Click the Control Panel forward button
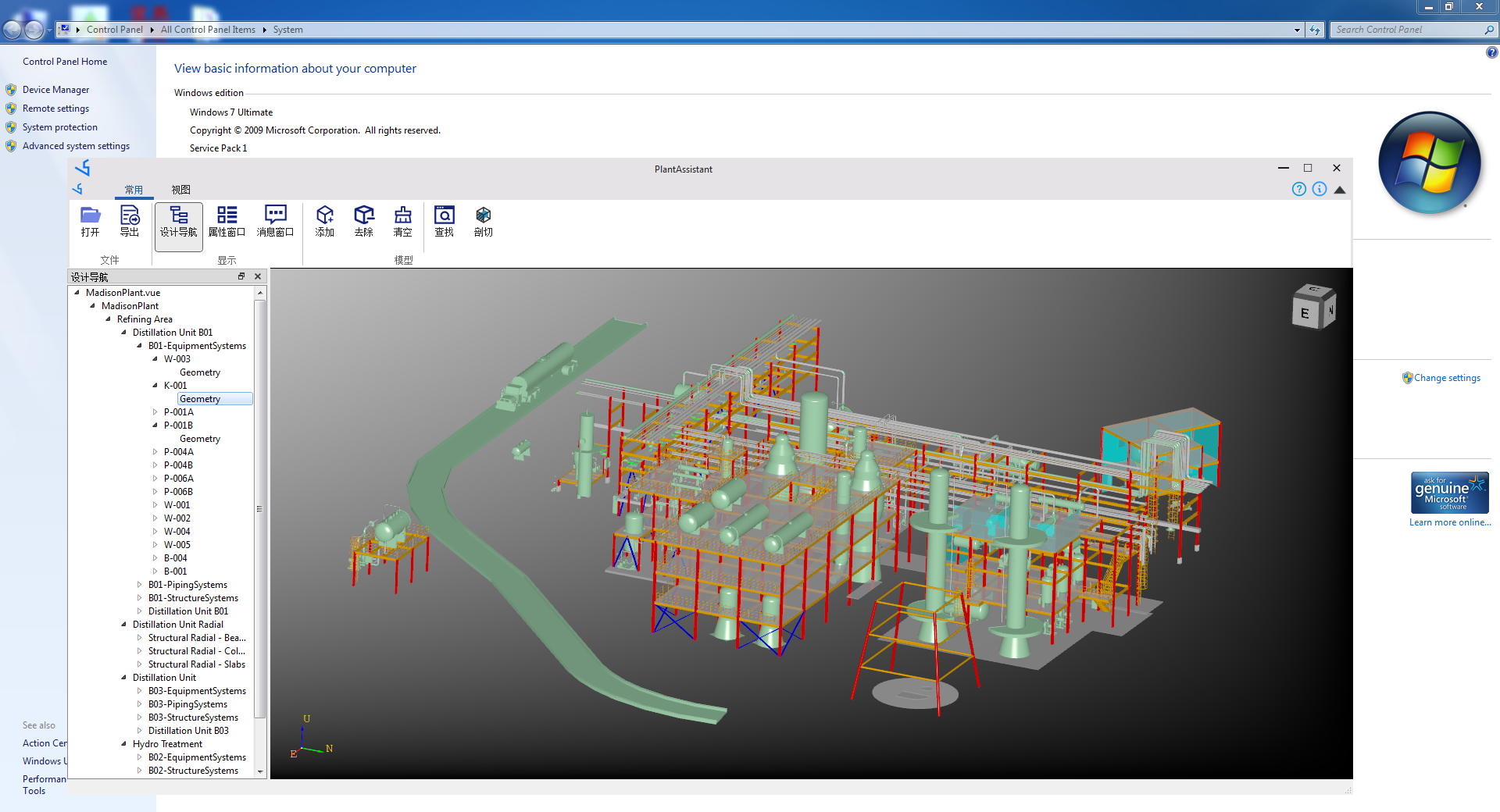The height and width of the screenshot is (812, 1500). pos(34,30)
